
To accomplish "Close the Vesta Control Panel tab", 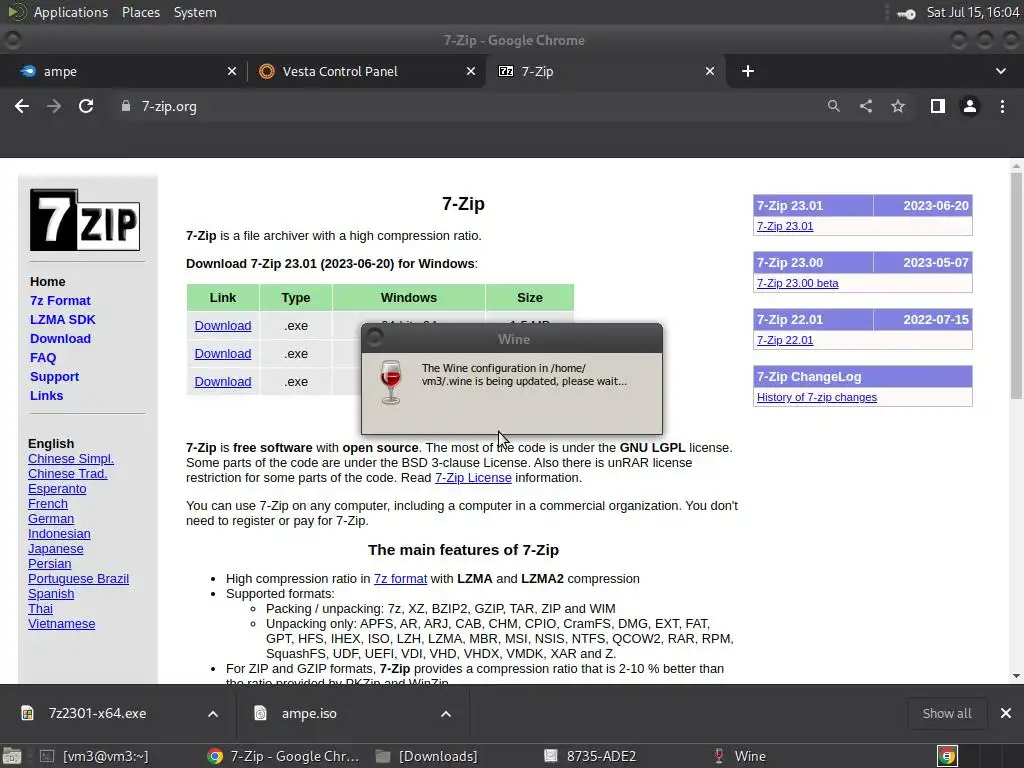I will point(471,71).
